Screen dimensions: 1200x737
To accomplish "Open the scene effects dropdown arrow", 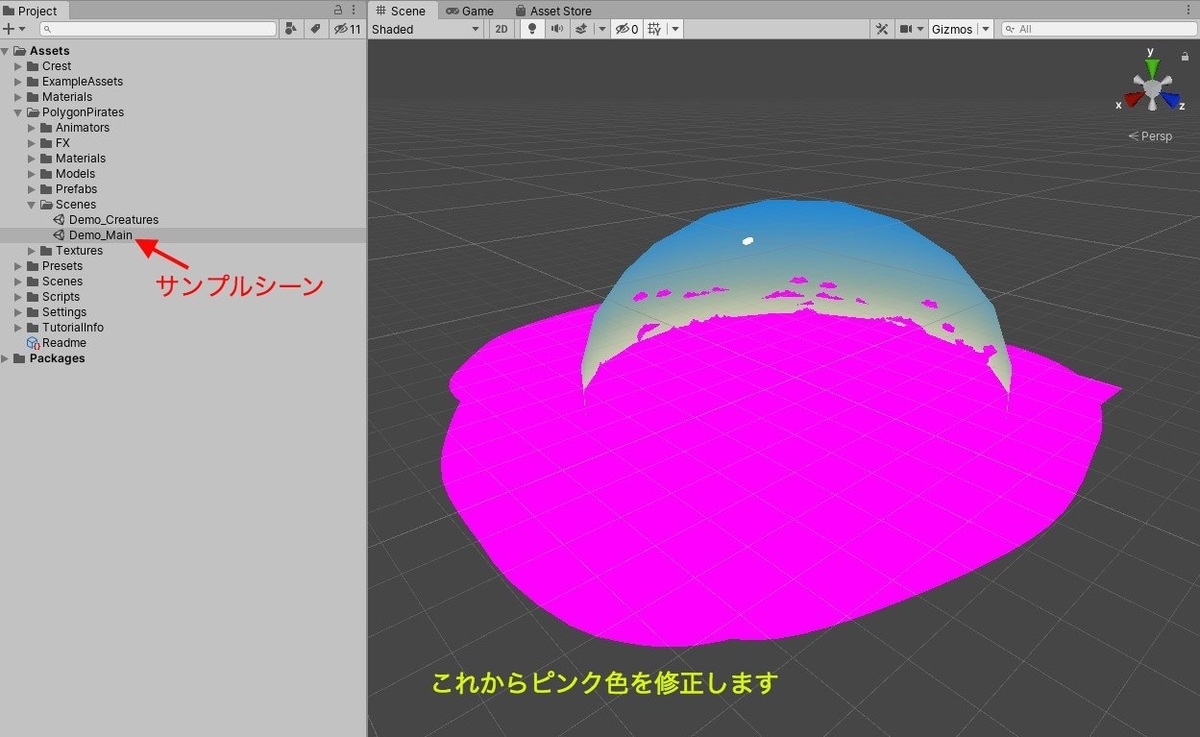I will click(601, 29).
